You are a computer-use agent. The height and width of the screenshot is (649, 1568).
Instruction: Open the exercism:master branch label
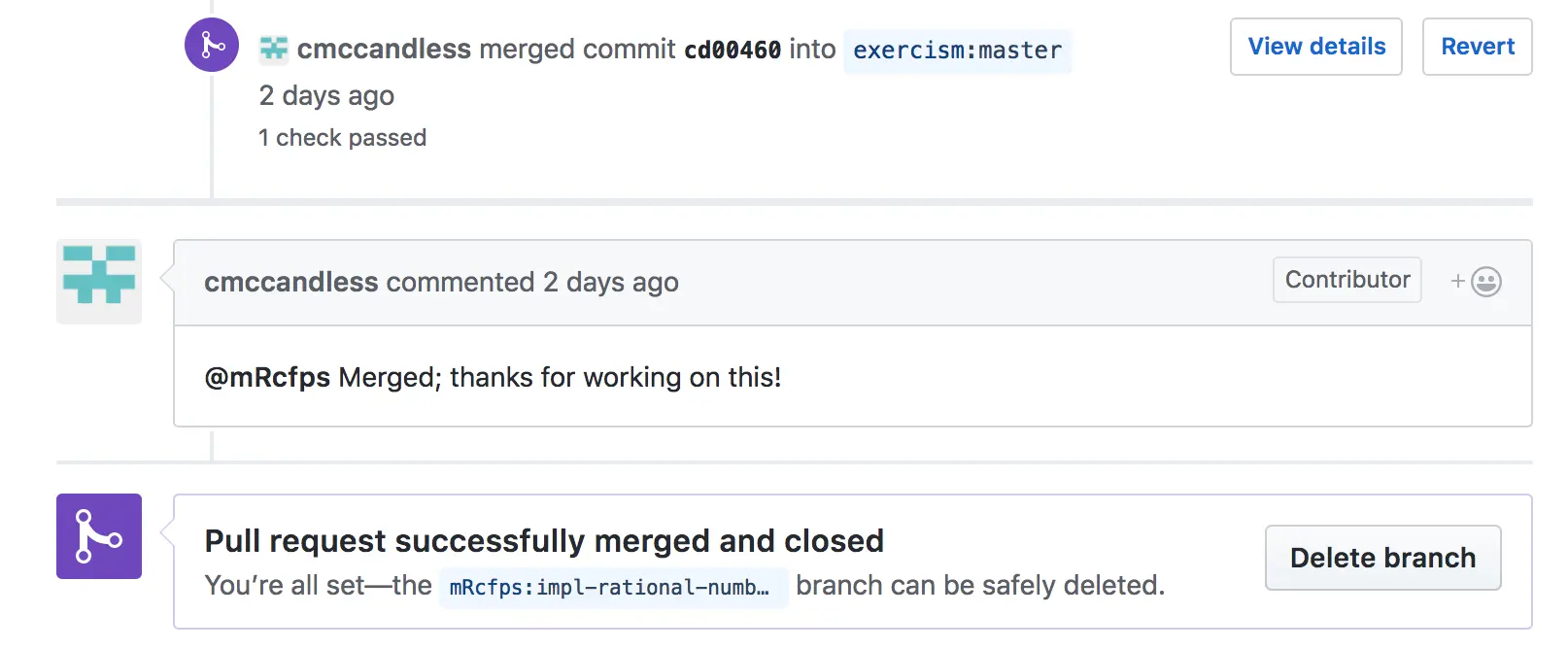pos(957,51)
